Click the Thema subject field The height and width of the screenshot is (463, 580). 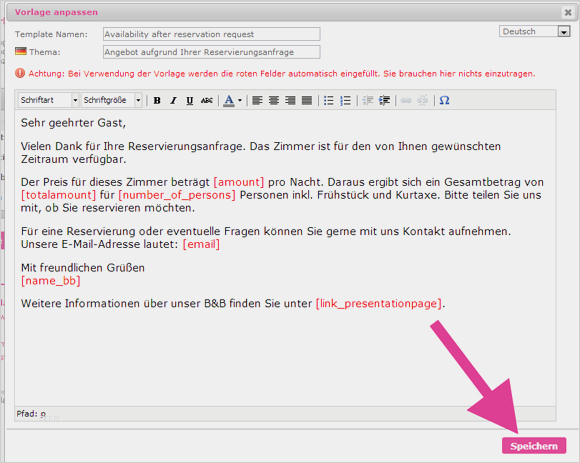pyautogui.click(x=212, y=52)
